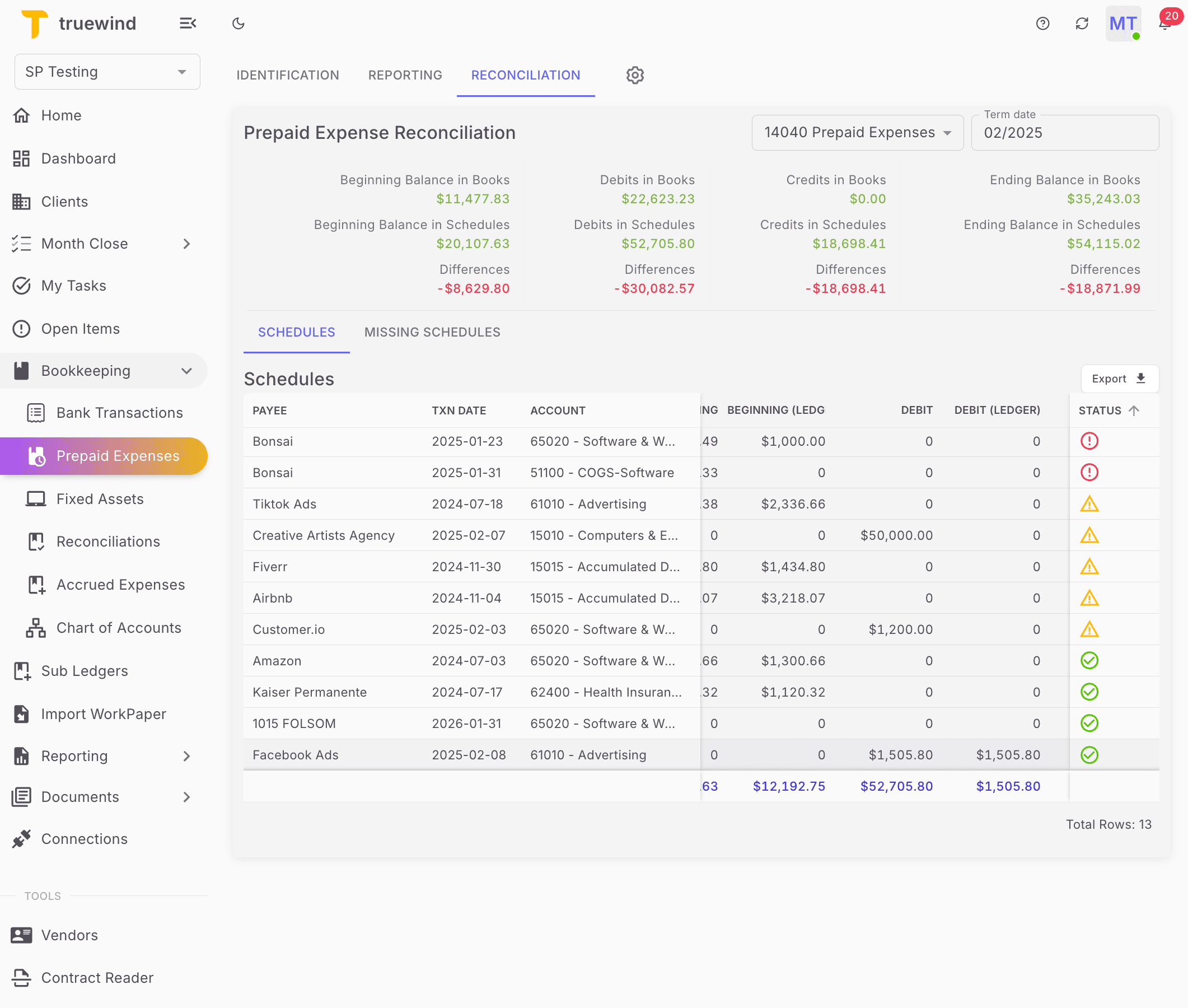Click the Export button
Image resolution: width=1188 pixels, height=1008 pixels.
coord(1119,379)
